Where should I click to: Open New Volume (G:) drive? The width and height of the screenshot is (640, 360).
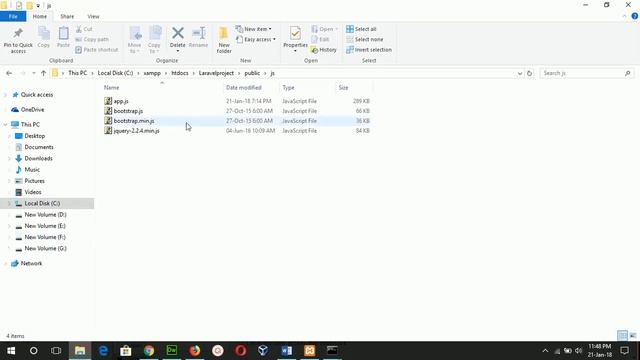[45, 248]
